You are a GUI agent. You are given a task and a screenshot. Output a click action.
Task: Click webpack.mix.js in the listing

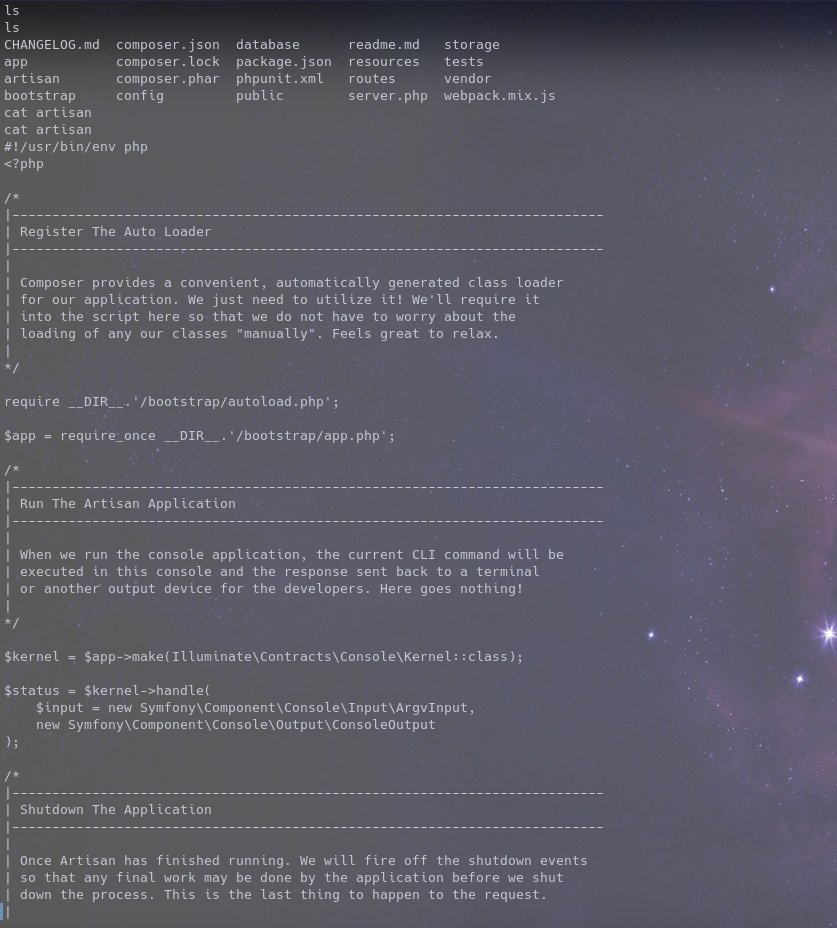click(x=500, y=96)
